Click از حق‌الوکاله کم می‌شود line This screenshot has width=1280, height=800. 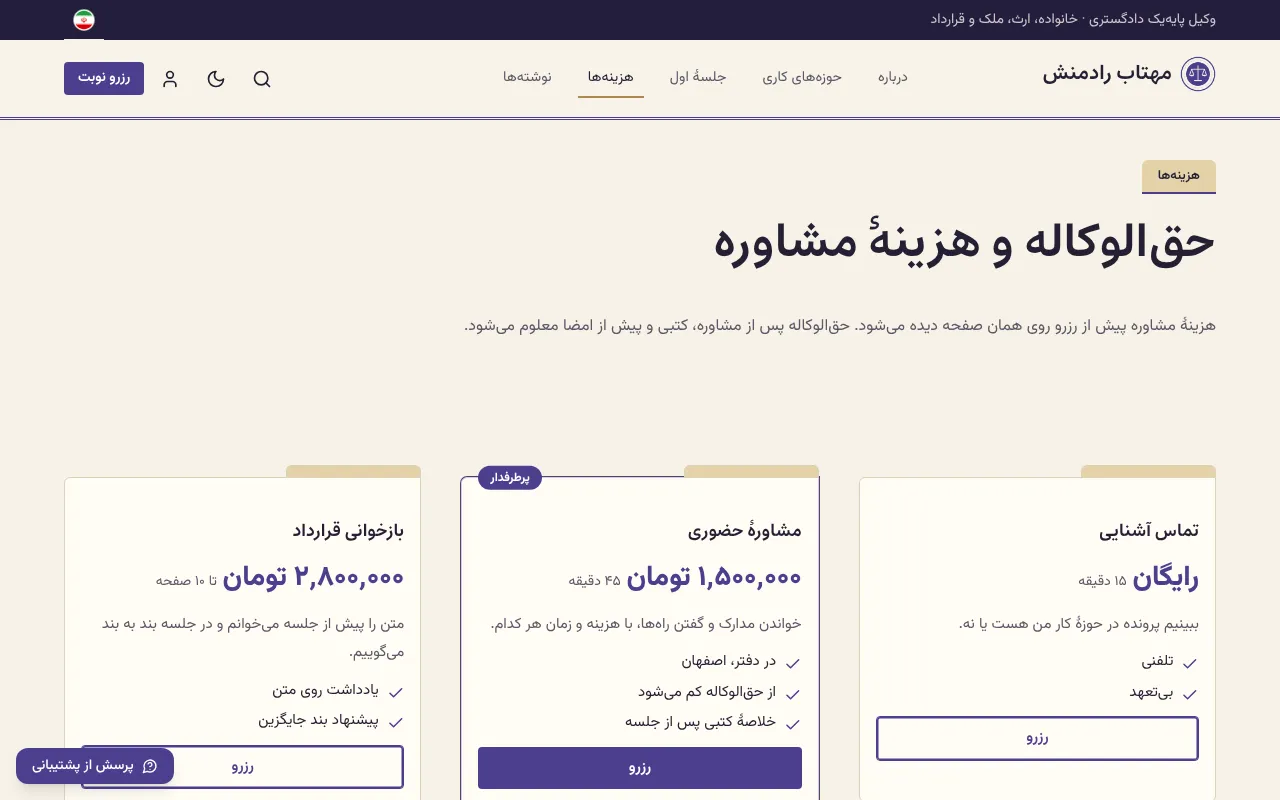tap(707, 692)
